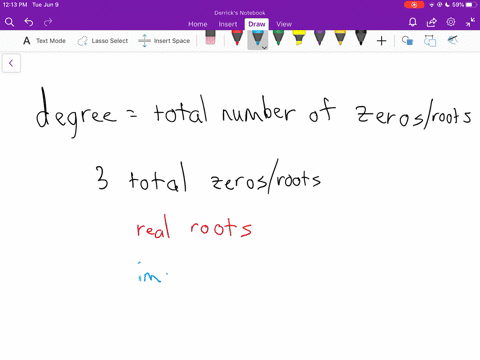
Task: Open Derrick's Notebook title
Action: 240,13
